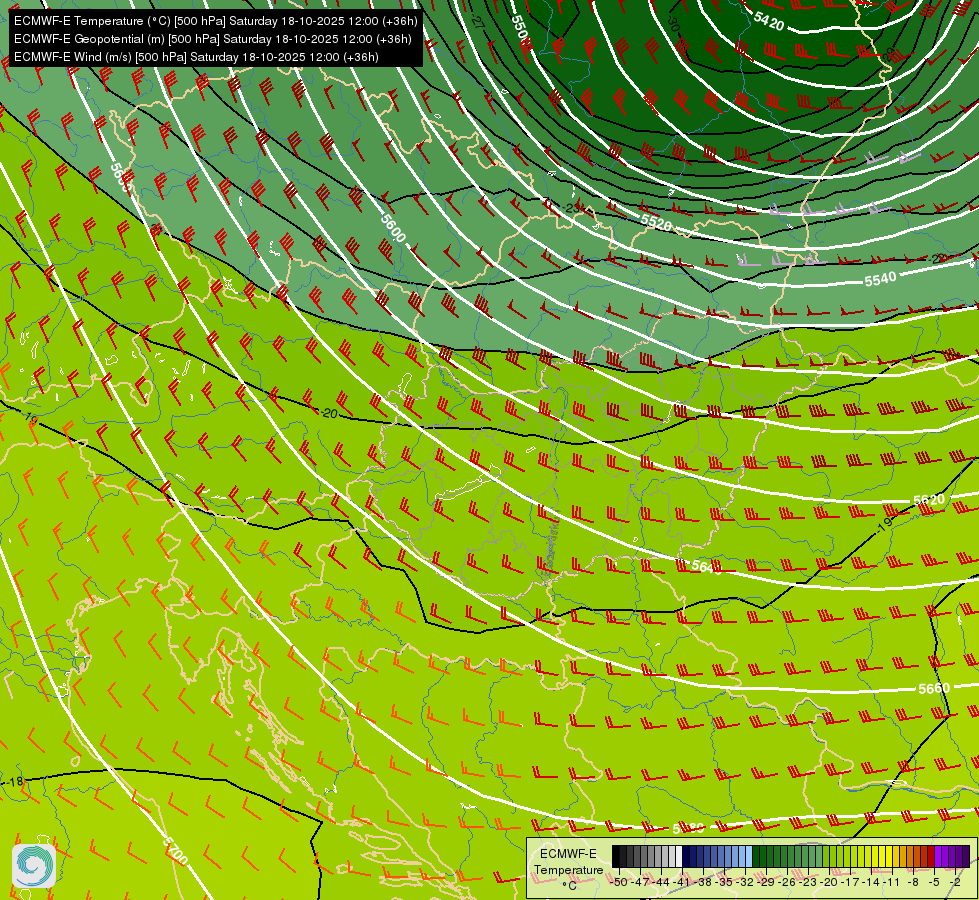
Task: Click the -38 tick label in the legend
Action: [x=702, y=883]
